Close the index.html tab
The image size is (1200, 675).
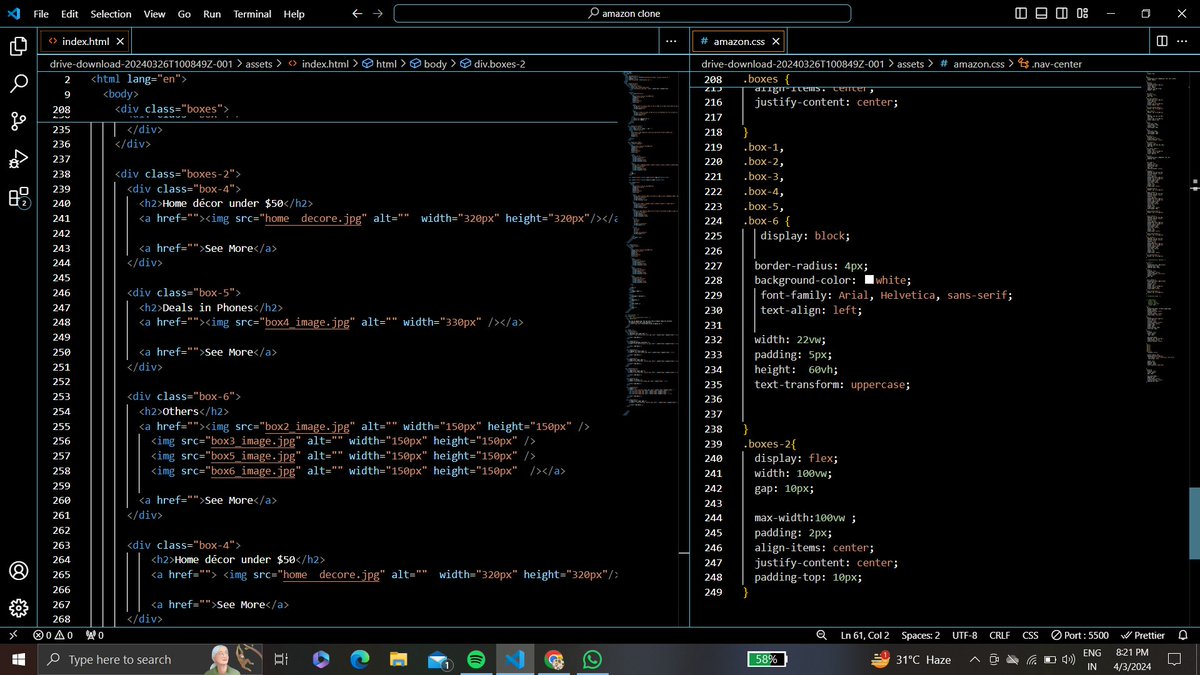coord(120,41)
